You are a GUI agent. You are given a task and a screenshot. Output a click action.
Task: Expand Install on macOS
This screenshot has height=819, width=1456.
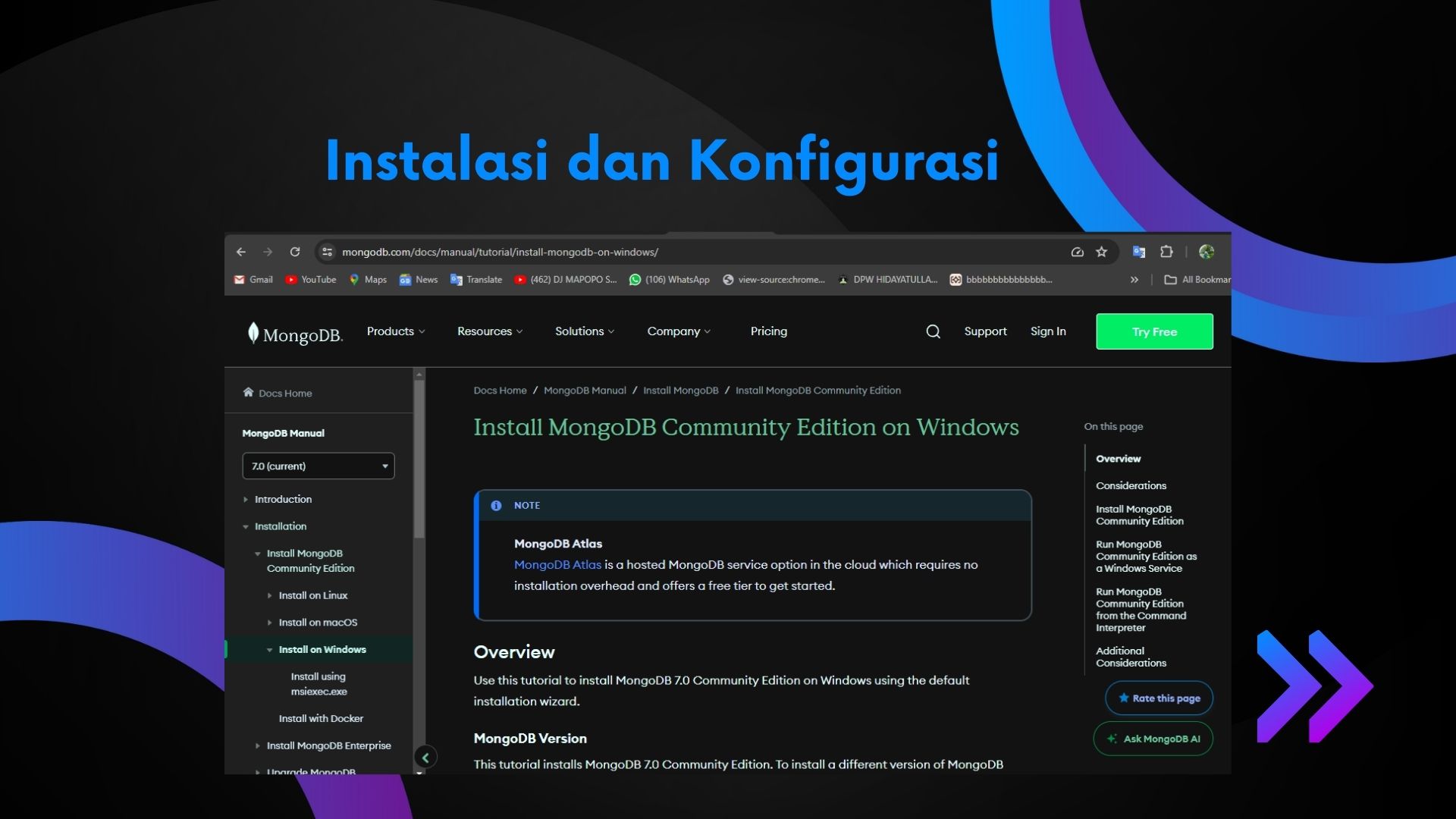tap(270, 623)
